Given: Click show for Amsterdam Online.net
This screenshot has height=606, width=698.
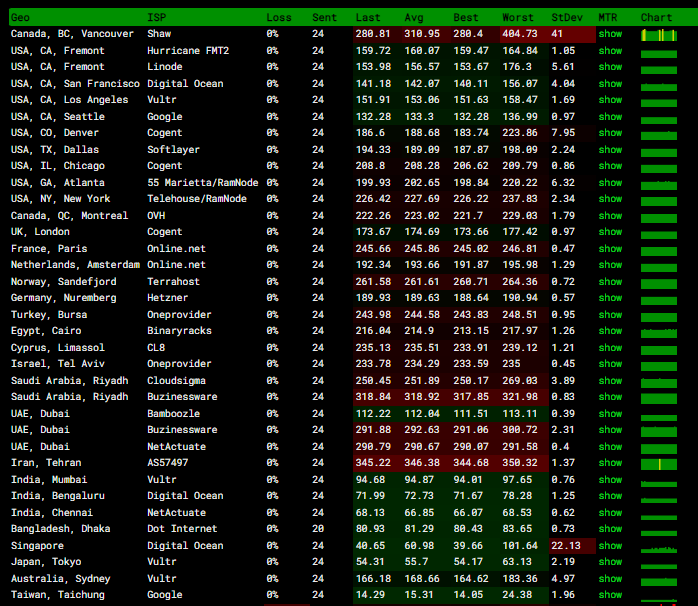Looking at the screenshot, I should click(610, 264).
